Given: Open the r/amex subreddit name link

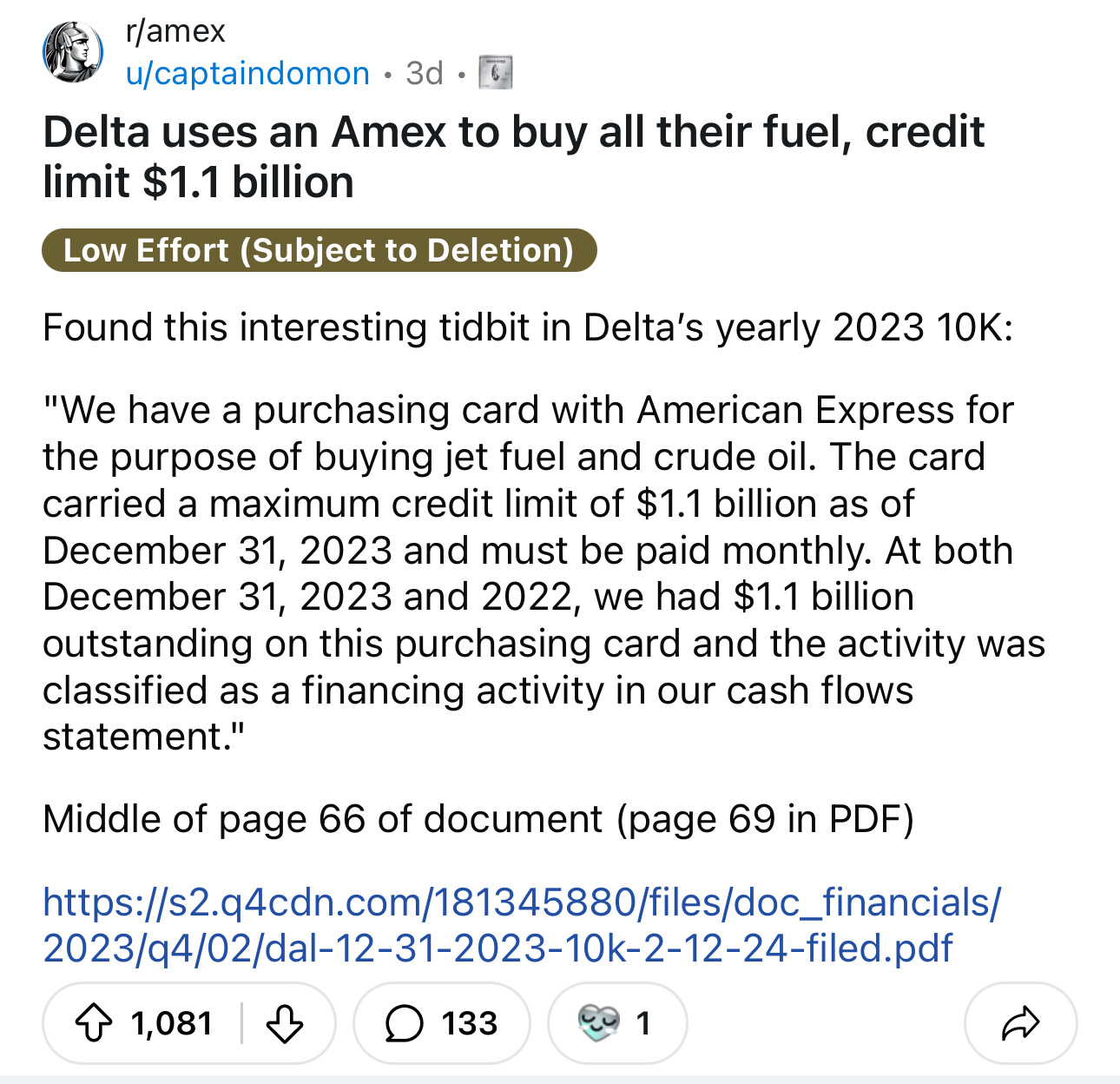Looking at the screenshot, I should tap(175, 31).
